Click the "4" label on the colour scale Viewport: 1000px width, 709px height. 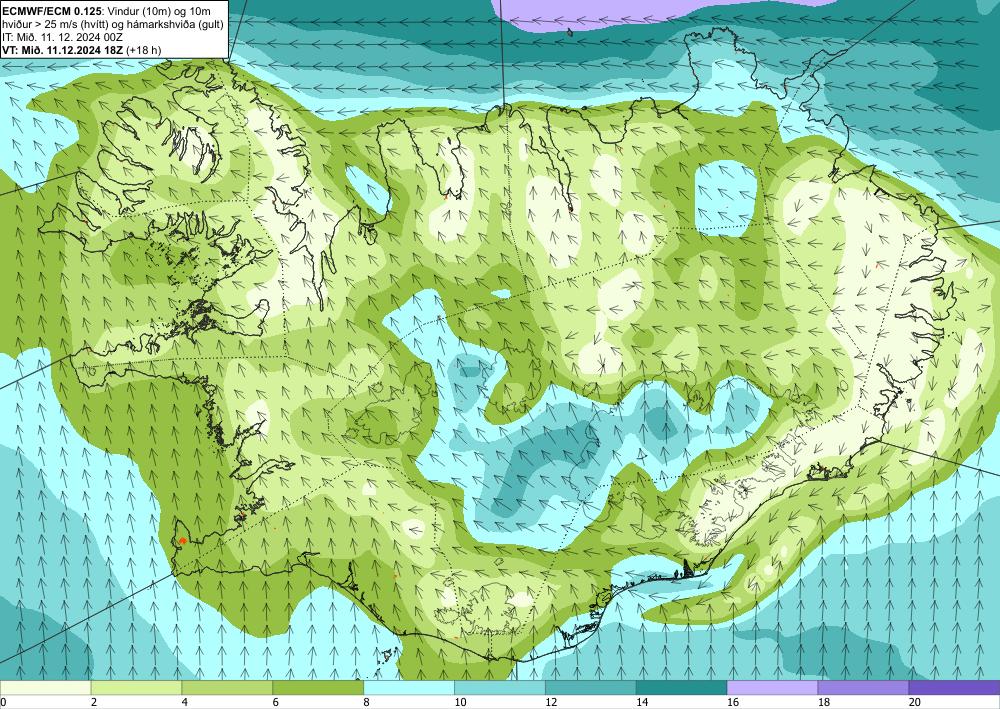(x=185, y=702)
